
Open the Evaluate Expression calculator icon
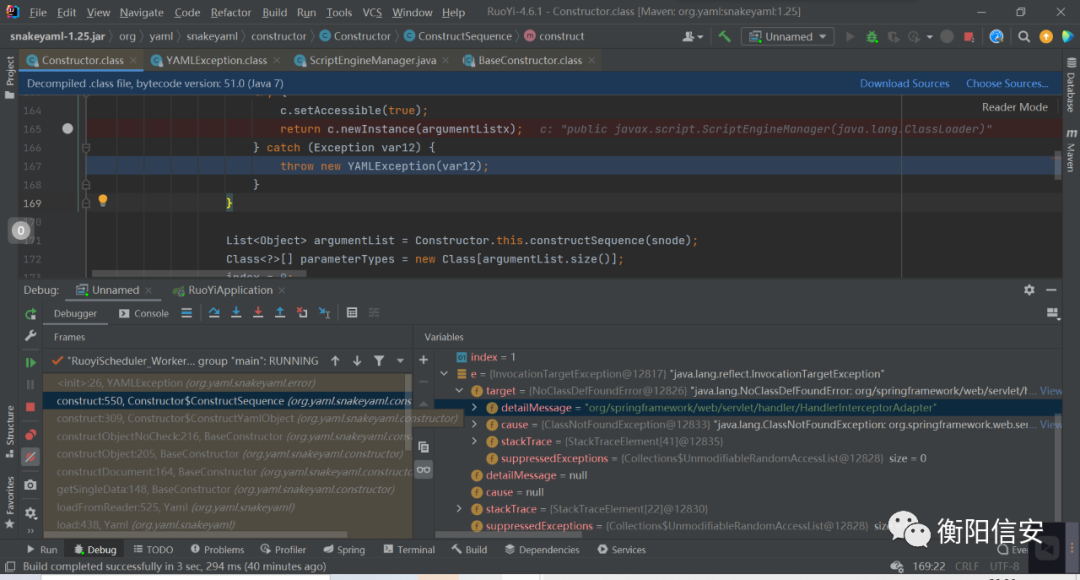click(352, 313)
